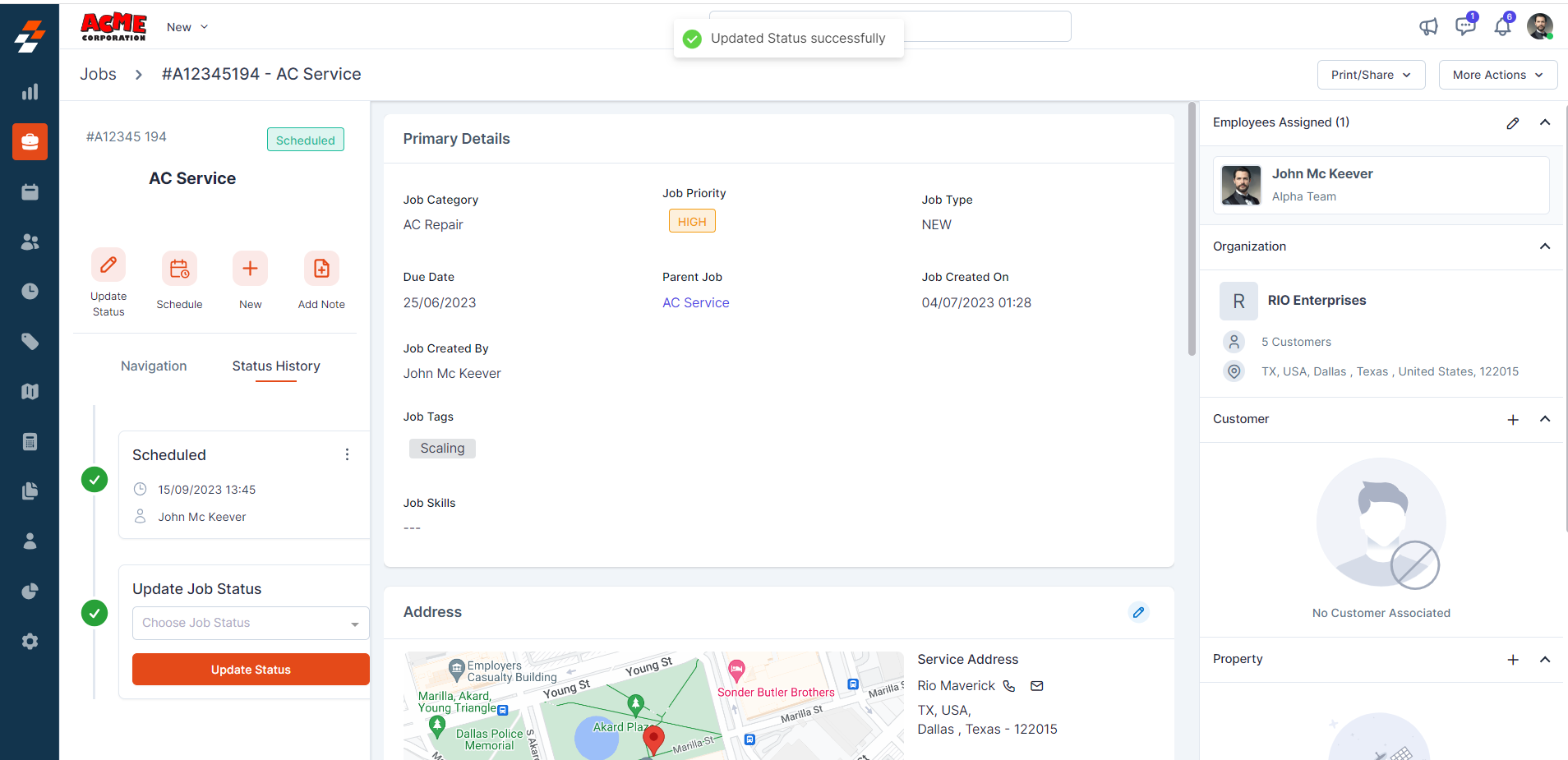This screenshot has width=1568, height=760.
Task: Select the Status History tab
Action: (x=276, y=366)
